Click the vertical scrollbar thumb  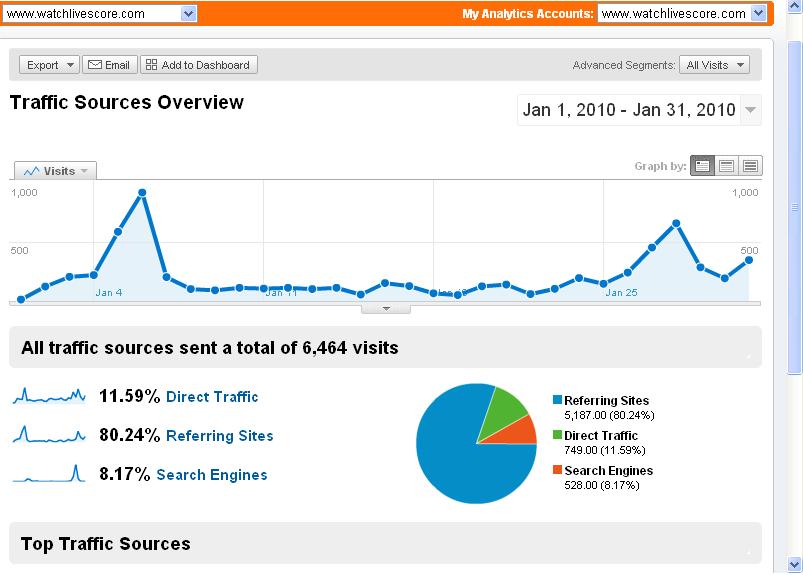tap(795, 207)
